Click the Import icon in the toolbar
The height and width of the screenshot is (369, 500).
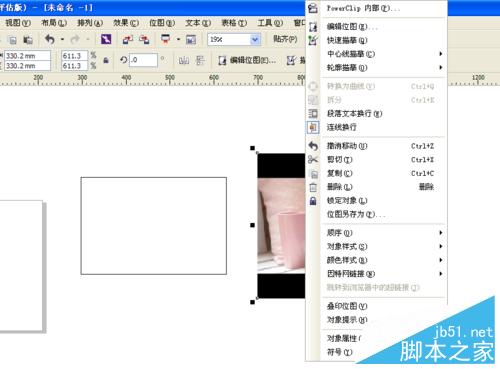pos(128,39)
